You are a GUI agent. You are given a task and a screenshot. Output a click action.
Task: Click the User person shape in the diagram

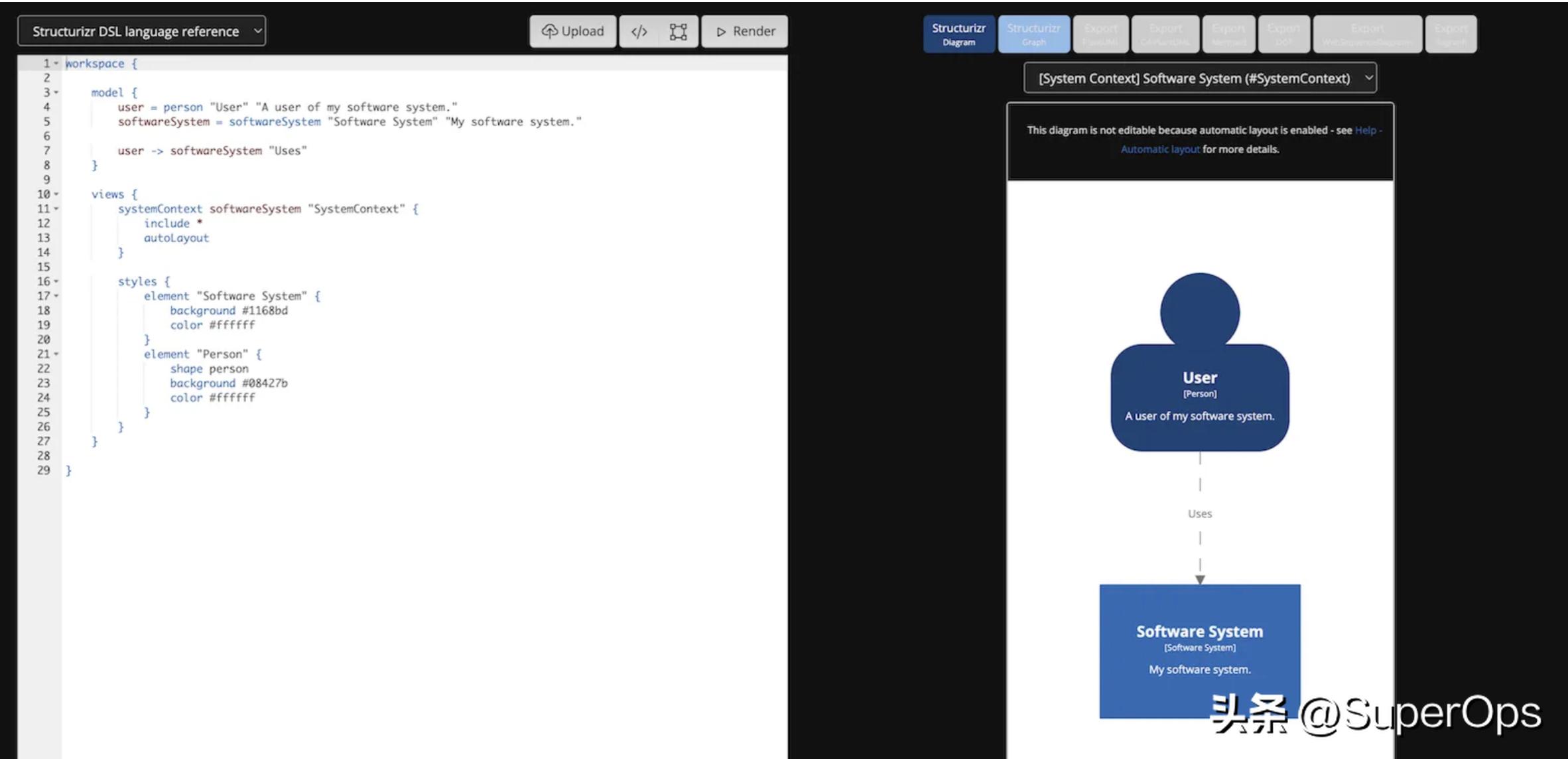(x=1199, y=391)
